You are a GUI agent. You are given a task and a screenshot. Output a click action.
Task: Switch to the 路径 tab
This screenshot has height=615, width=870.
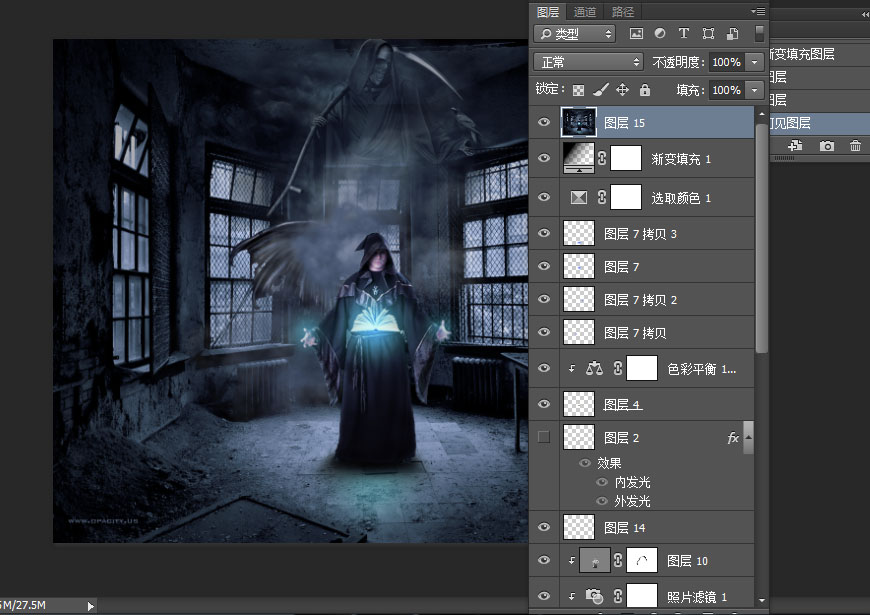tap(623, 12)
